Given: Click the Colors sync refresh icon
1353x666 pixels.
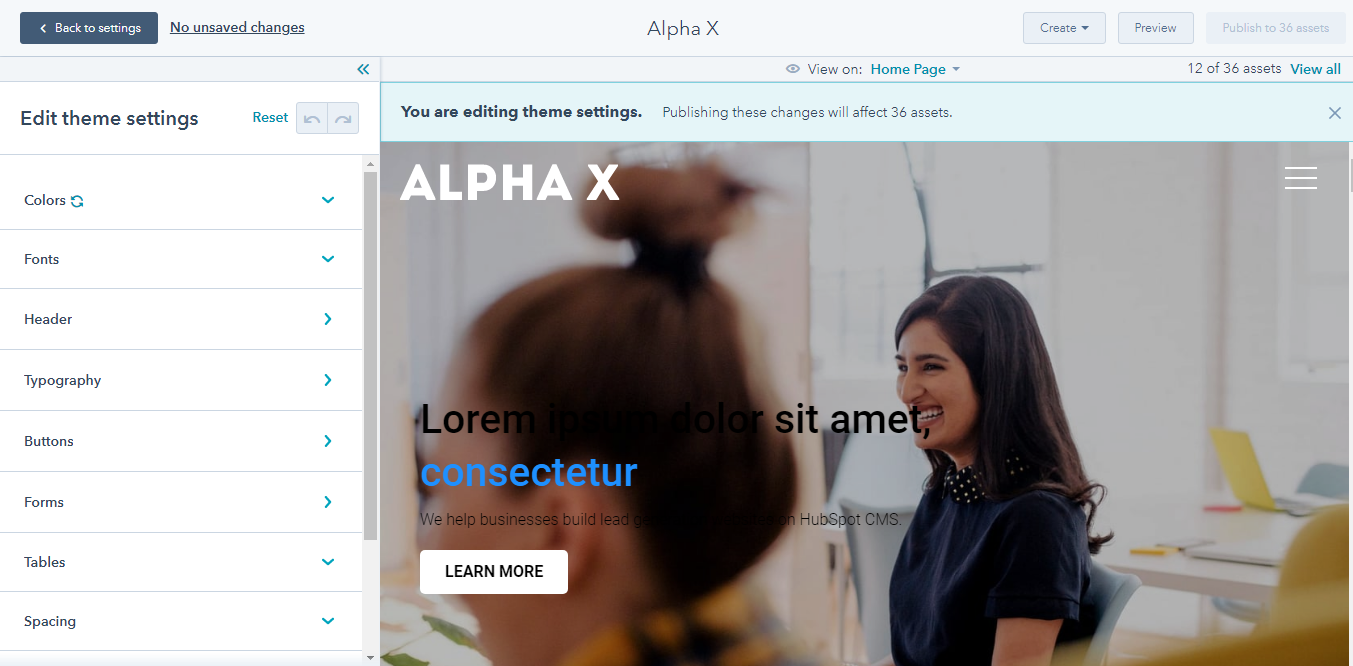Looking at the screenshot, I should click(77, 201).
